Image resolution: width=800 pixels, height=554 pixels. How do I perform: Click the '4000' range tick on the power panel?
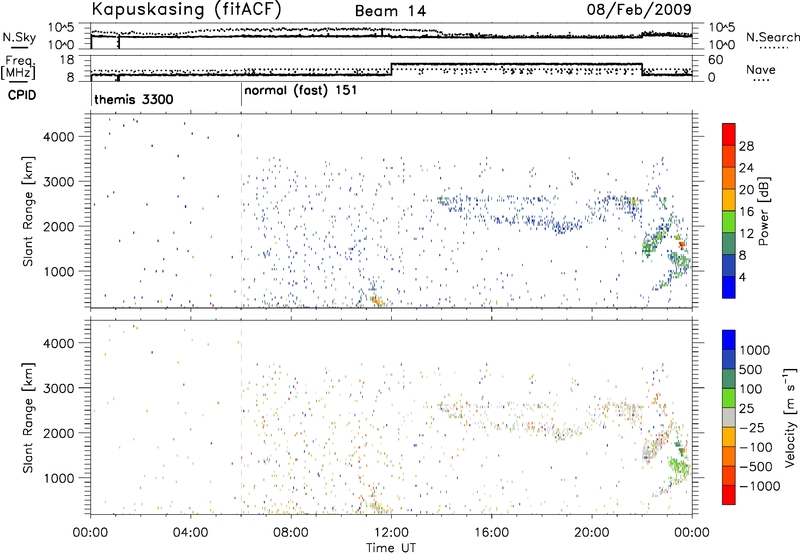click(x=58, y=137)
